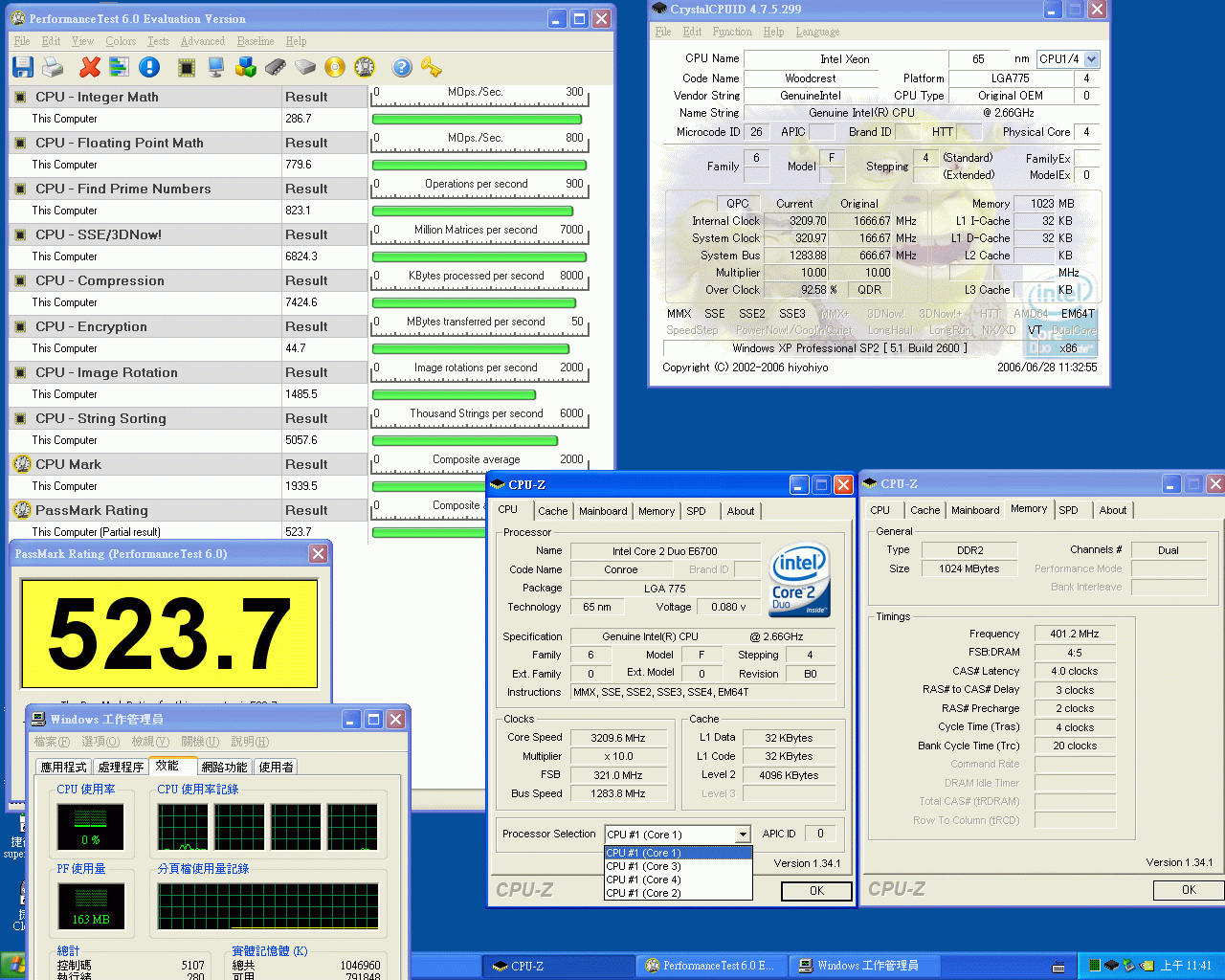
Task: Open the 網路功能 tab in Task Manager
Action: tap(225, 767)
